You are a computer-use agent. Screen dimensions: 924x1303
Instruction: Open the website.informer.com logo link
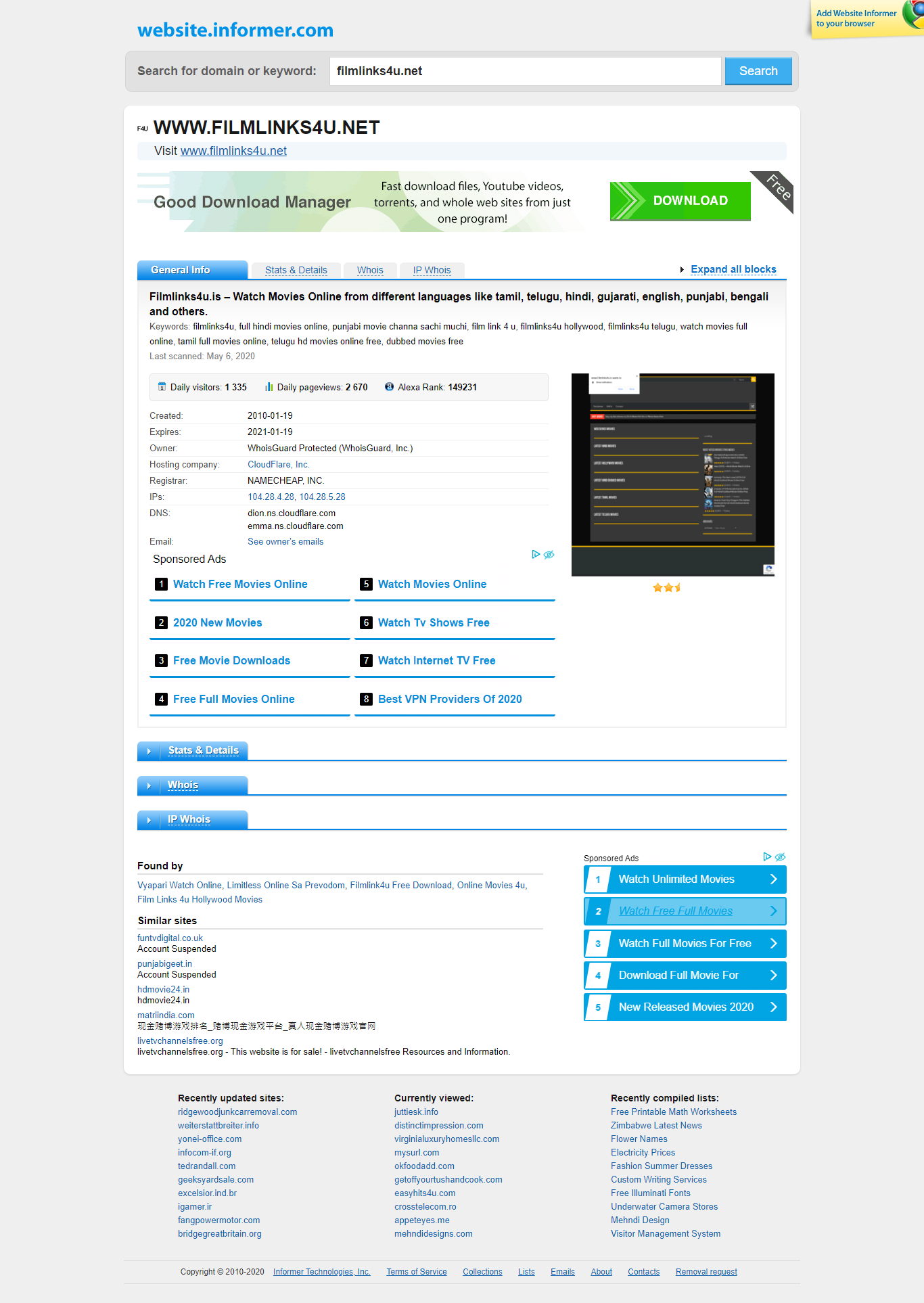pos(235,30)
